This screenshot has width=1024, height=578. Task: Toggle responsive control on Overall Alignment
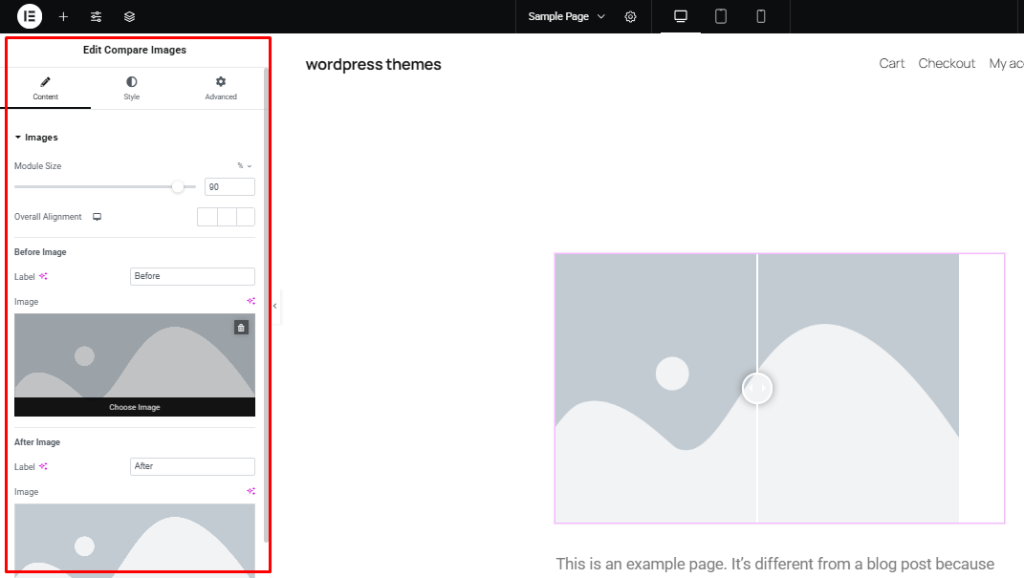pos(96,216)
